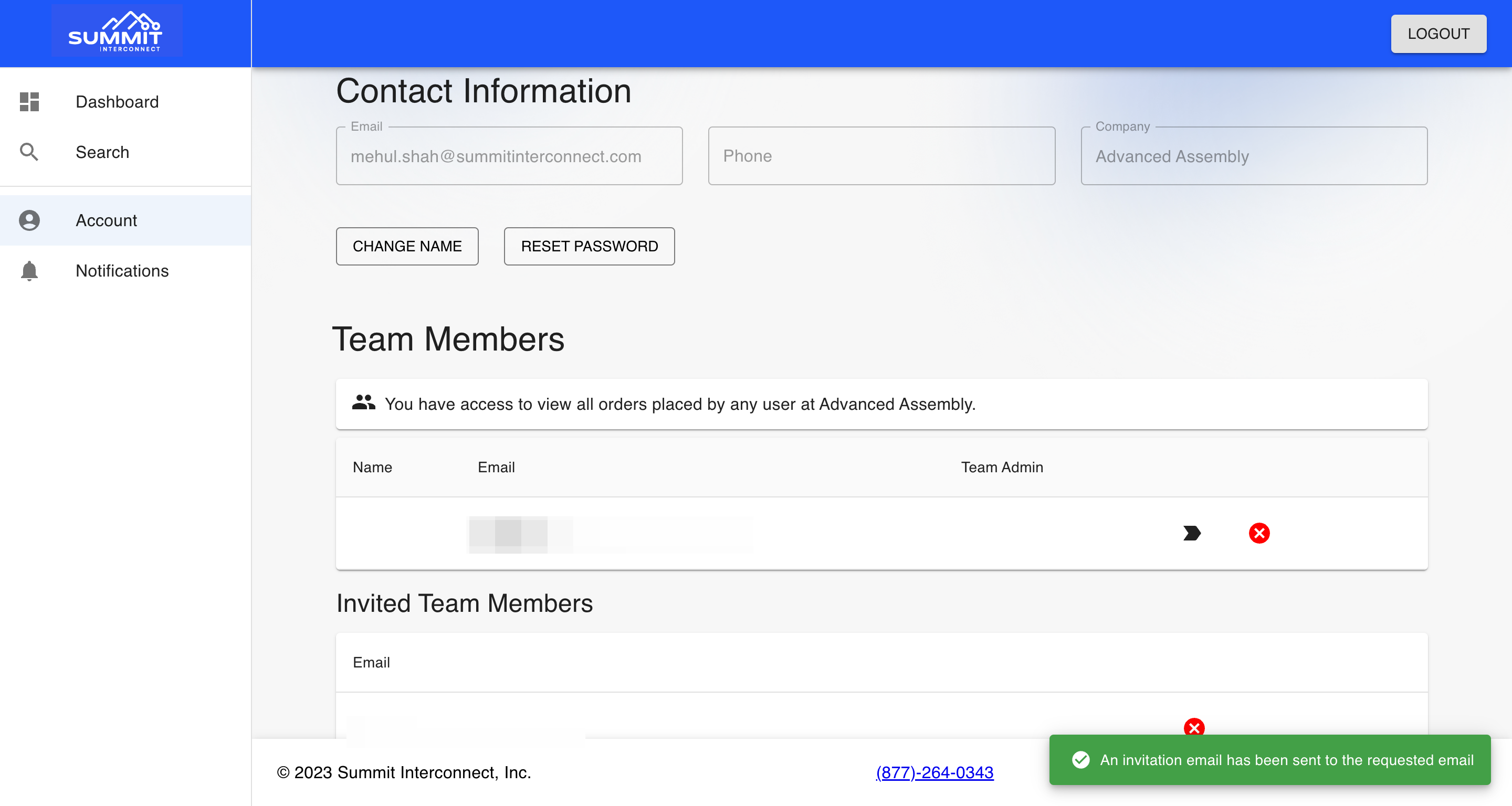Call the (877)-264-0343 phone link
The height and width of the screenshot is (806, 1512).
[934, 772]
